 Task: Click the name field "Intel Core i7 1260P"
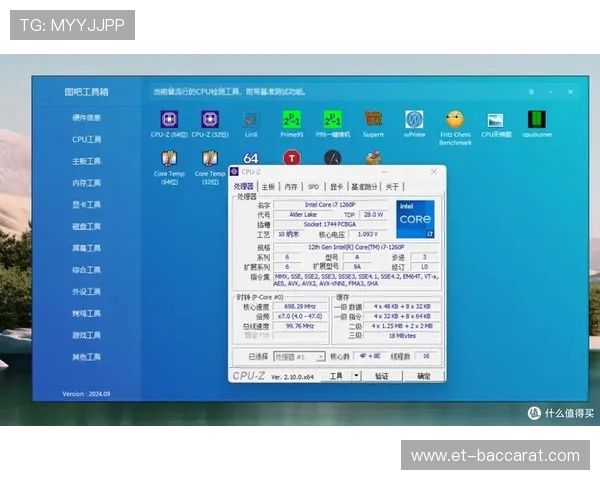330,205
